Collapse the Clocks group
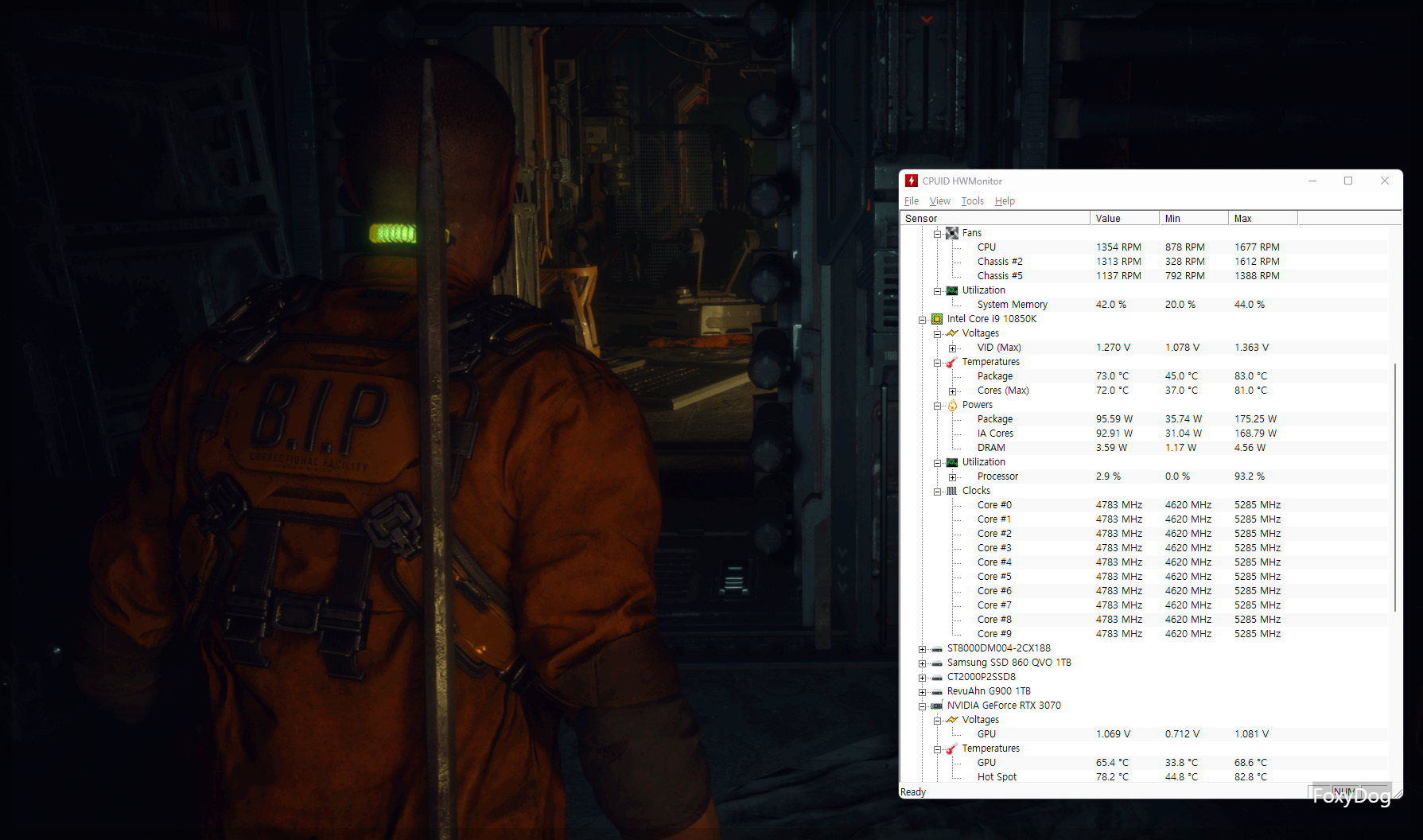 click(938, 492)
